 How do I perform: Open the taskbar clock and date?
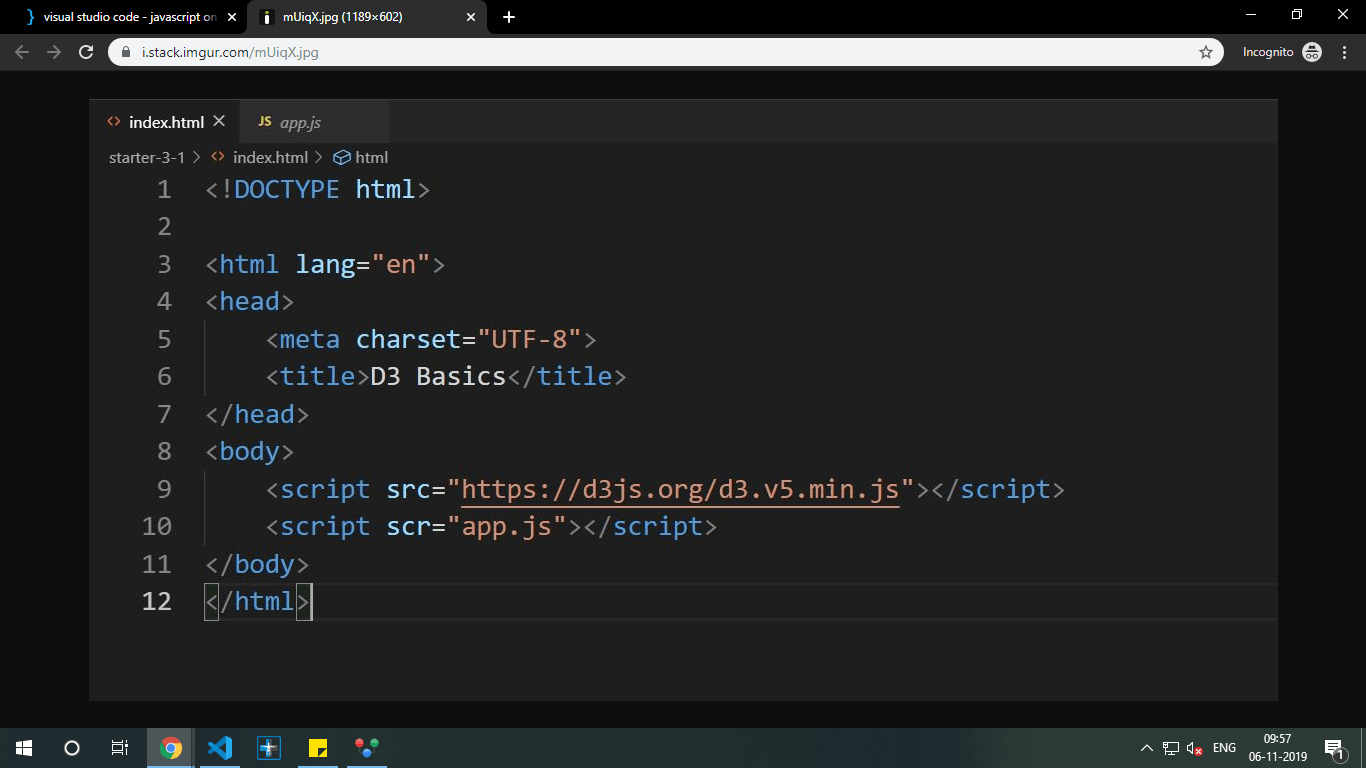coord(1277,747)
